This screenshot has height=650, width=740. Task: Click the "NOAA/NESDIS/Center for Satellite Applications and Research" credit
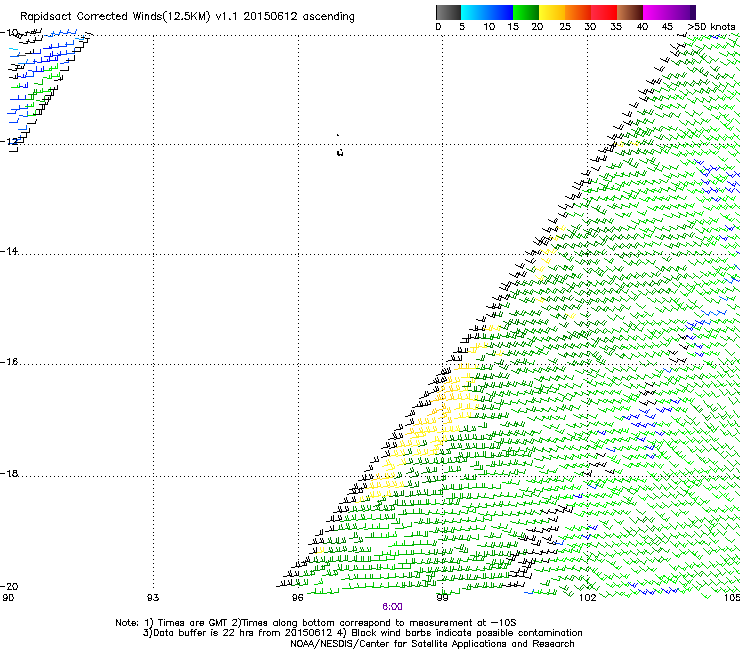pos(432,644)
